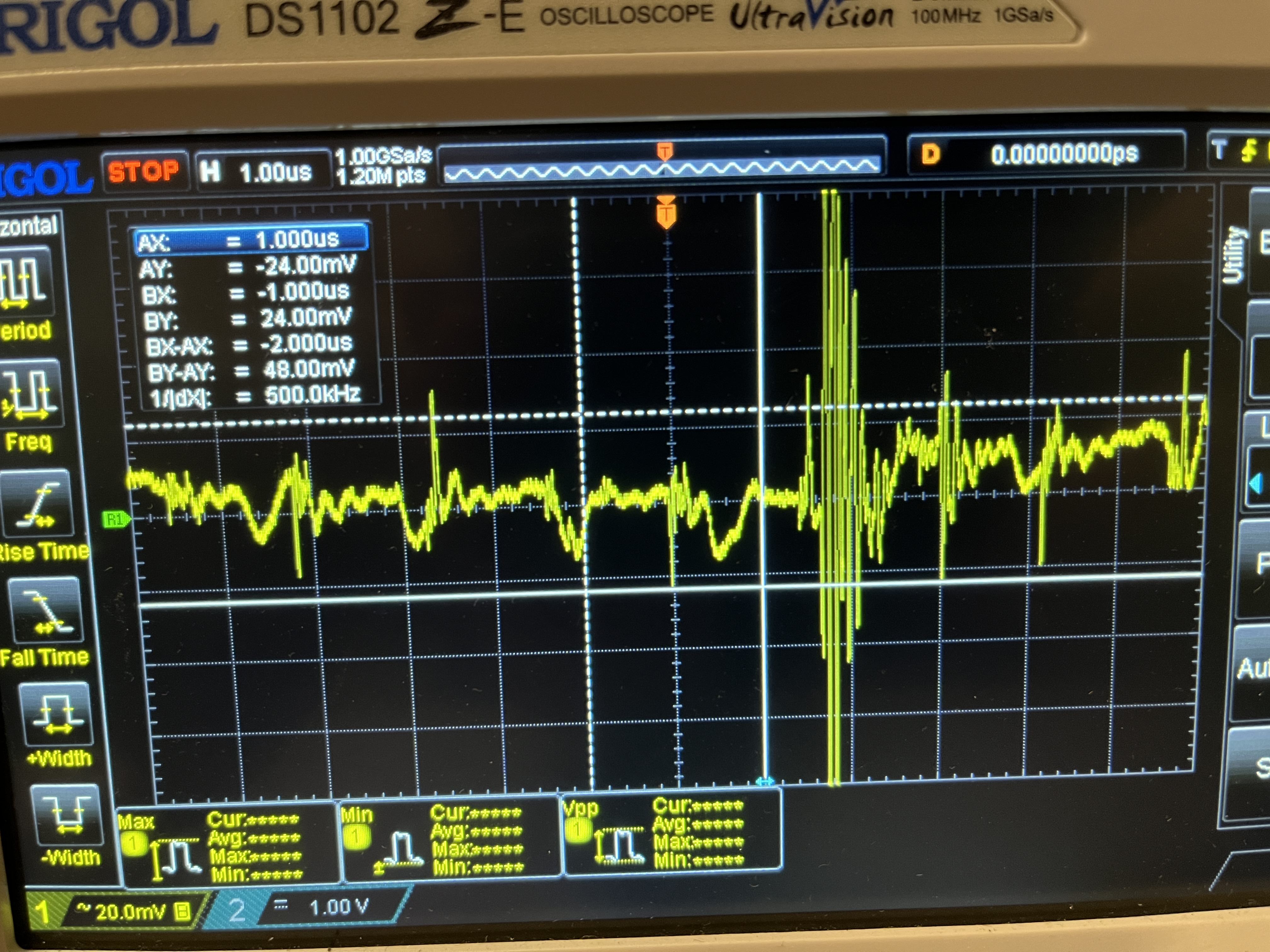1270x952 pixels.
Task: Open the Utility side tab
Action: (1234, 255)
